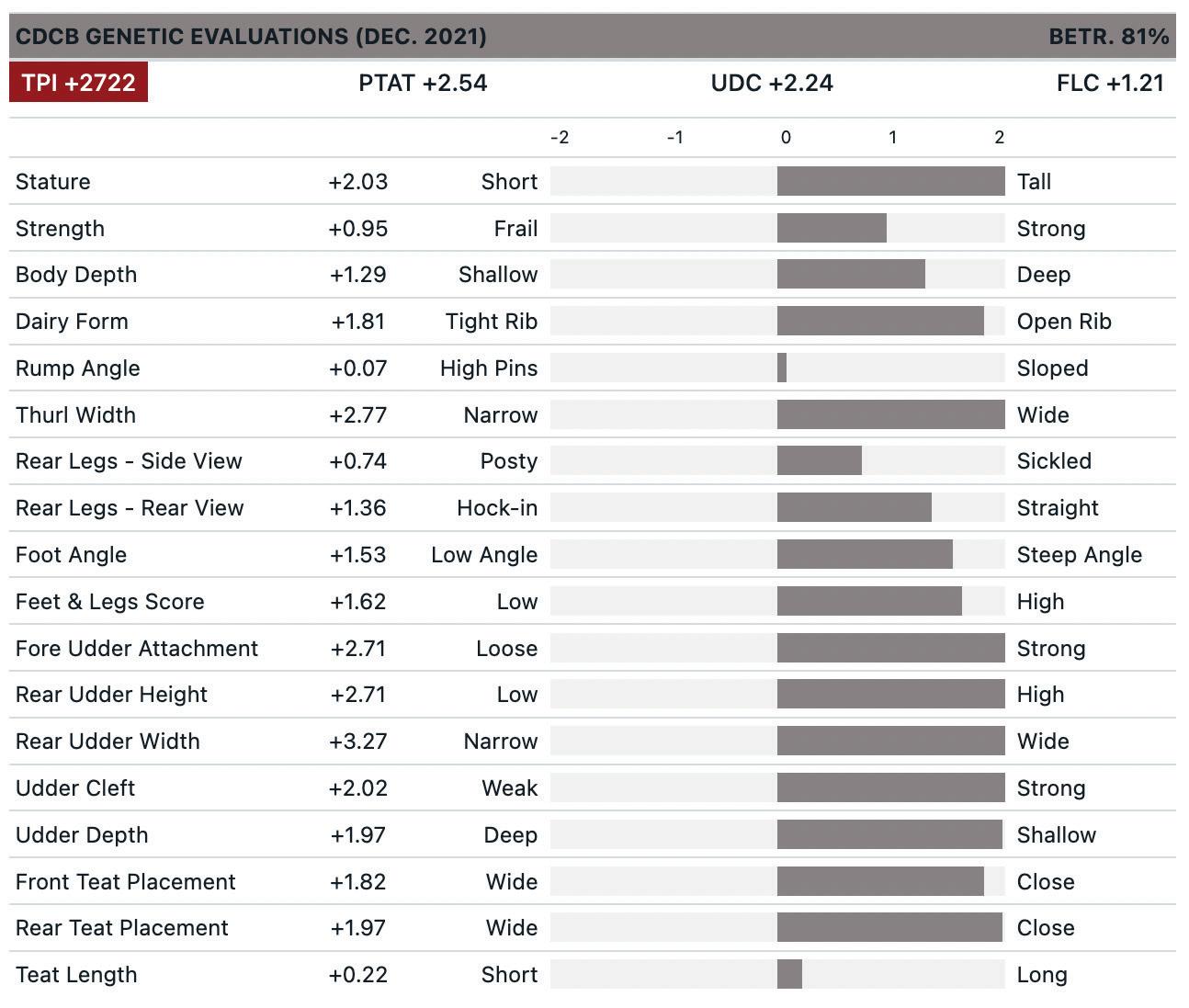The width and height of the screenshot is (1189, 1008).
Task: Click the Fore Udder Attachment trait name
Action: (x=137, y=648)
